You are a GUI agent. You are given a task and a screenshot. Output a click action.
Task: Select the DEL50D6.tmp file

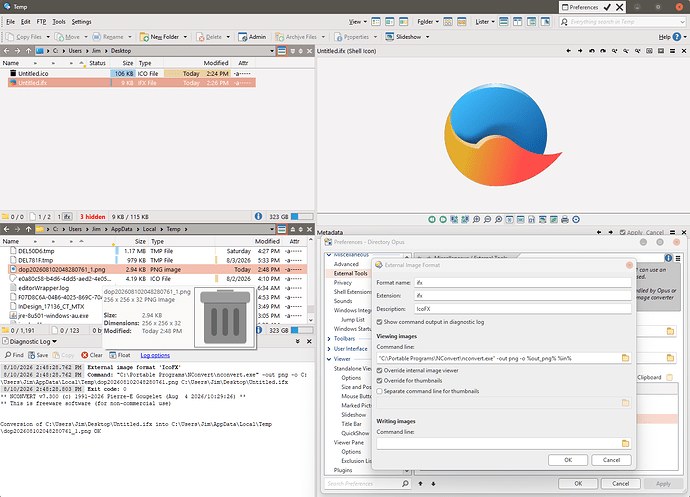(36, 251)
